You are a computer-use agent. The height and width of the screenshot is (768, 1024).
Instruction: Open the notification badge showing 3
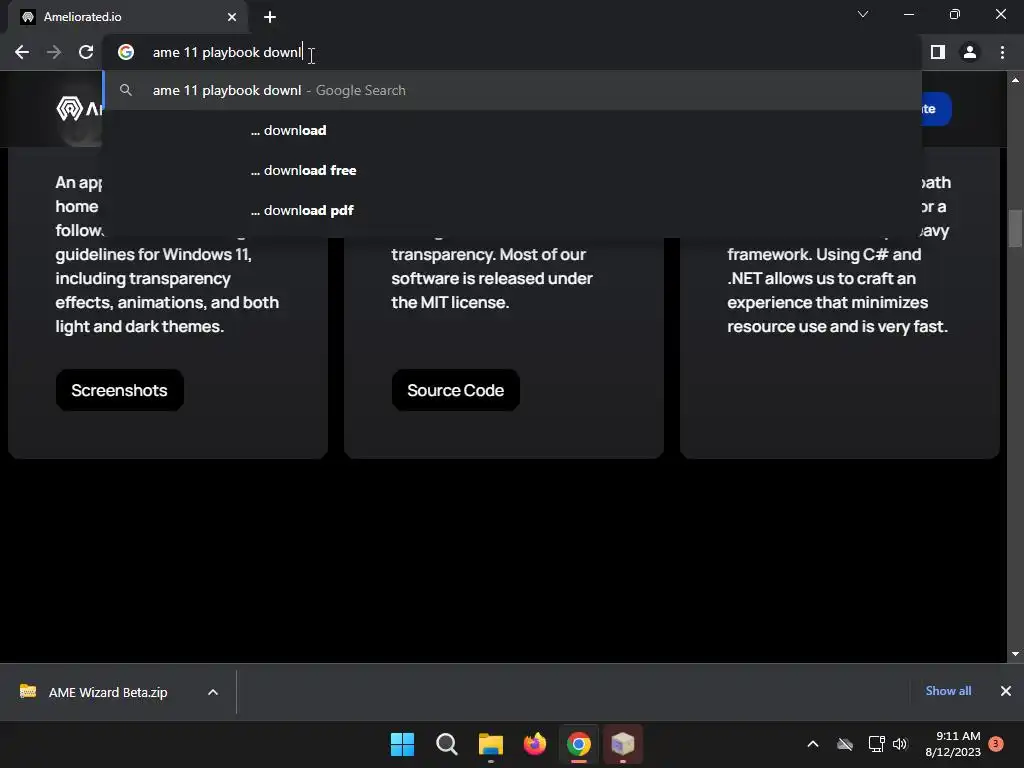click(x=996, y=743)
